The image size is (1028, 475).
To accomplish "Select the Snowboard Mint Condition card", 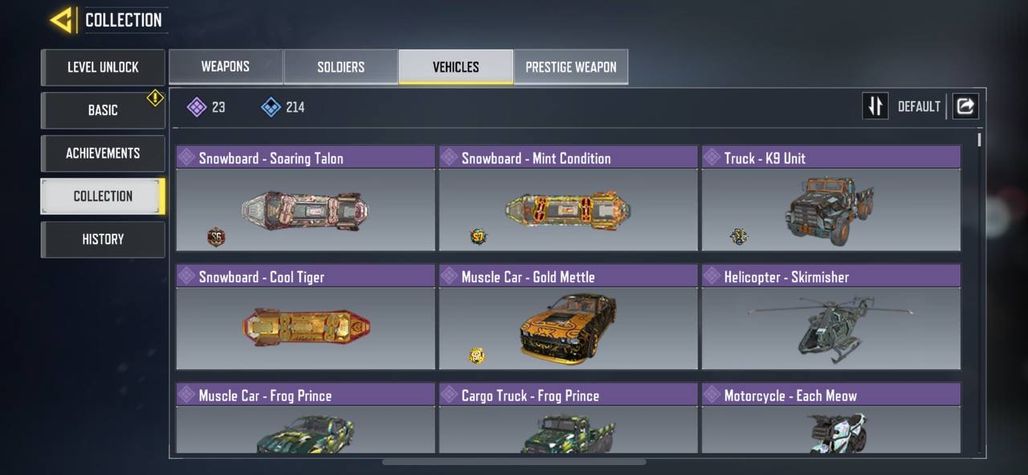I will click(568, 199).
